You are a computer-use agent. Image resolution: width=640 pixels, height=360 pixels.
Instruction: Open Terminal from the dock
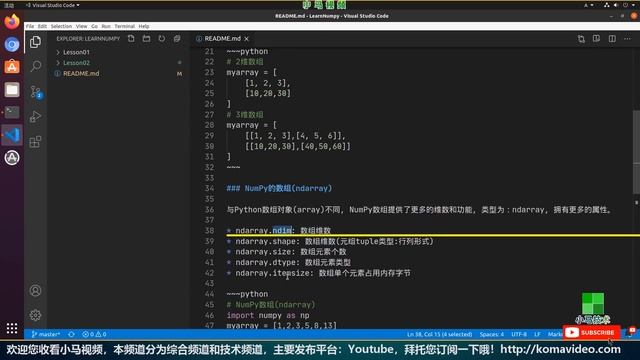tap(12, 112)
